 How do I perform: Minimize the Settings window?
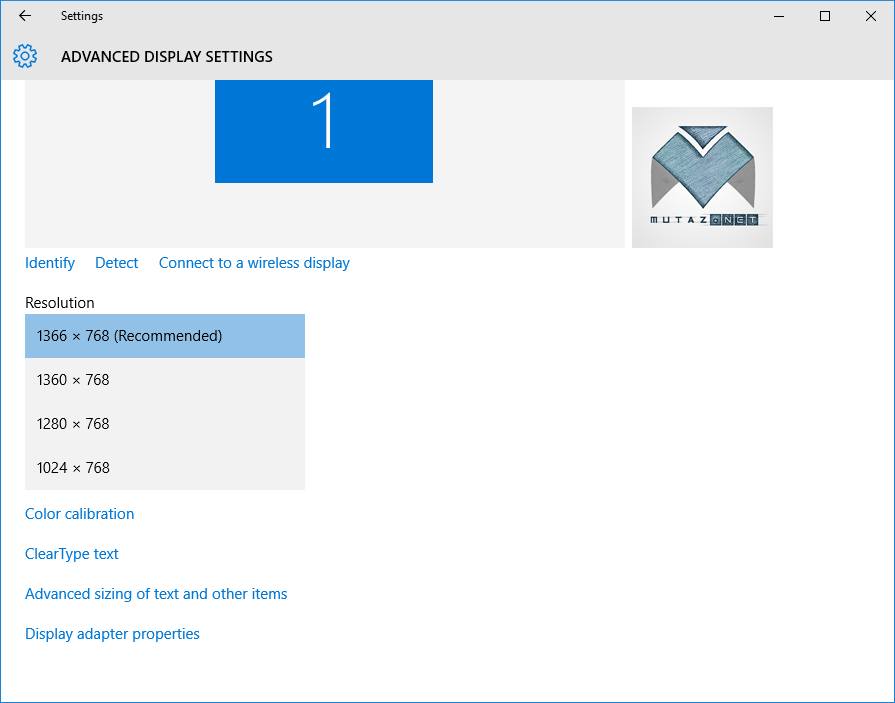(x=779, y=16)
